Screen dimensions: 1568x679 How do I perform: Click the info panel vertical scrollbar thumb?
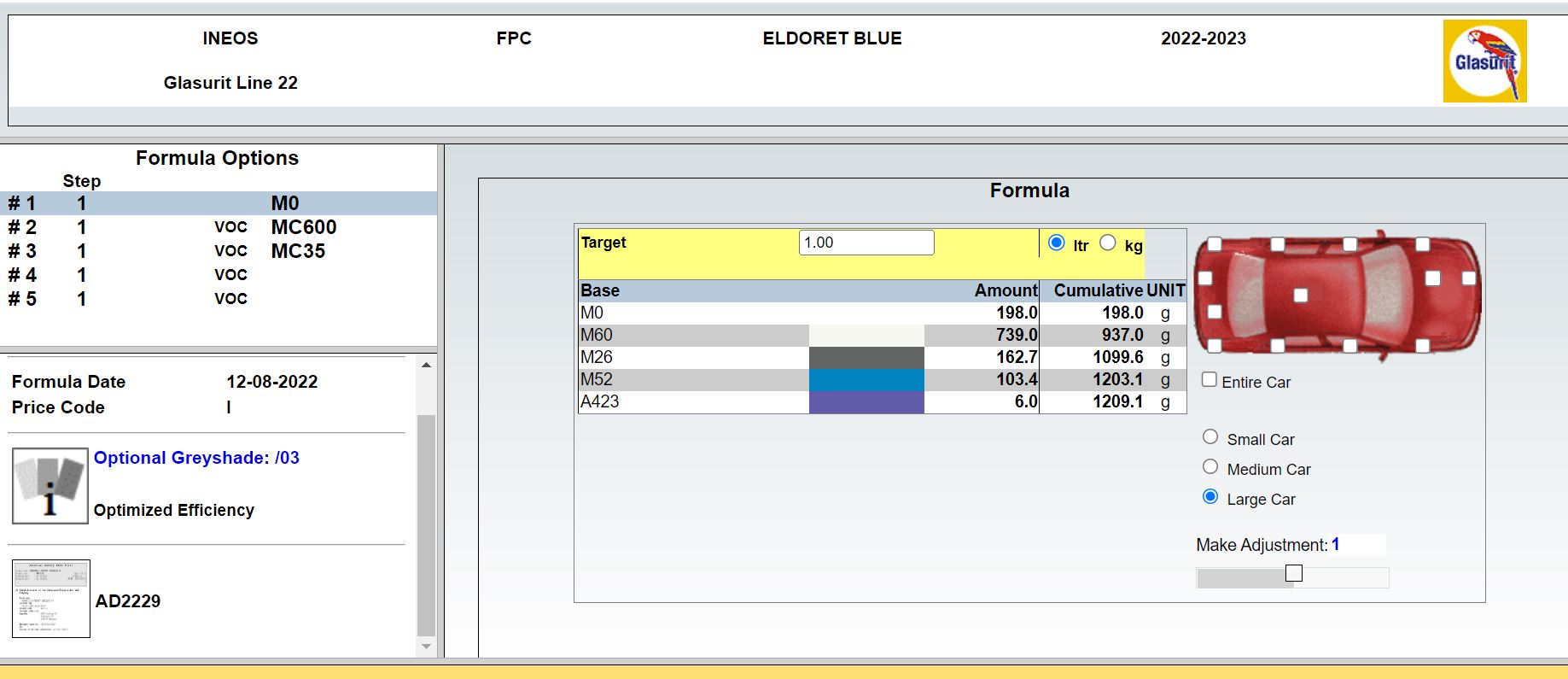pos(426,525)
